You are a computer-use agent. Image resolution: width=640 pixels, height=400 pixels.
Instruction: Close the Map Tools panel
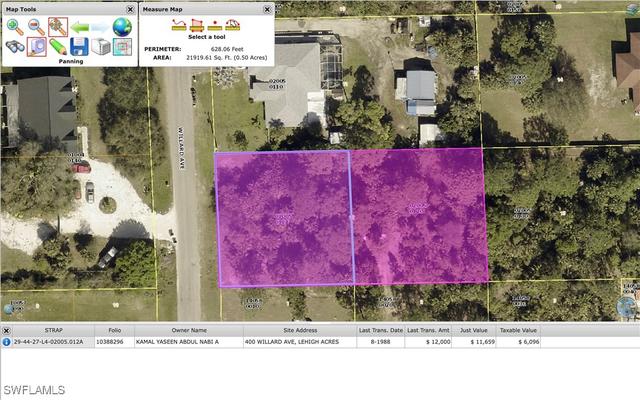(x=129, y=8)
